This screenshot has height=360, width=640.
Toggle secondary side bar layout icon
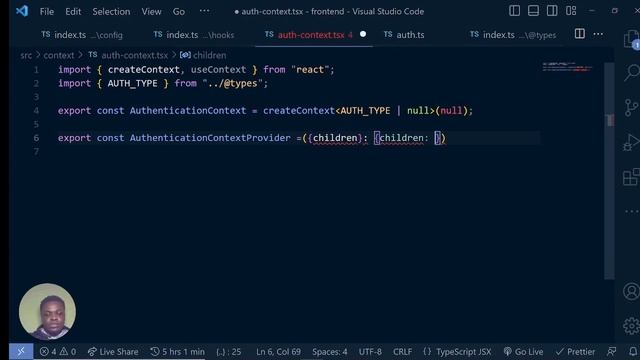(552, 11)
